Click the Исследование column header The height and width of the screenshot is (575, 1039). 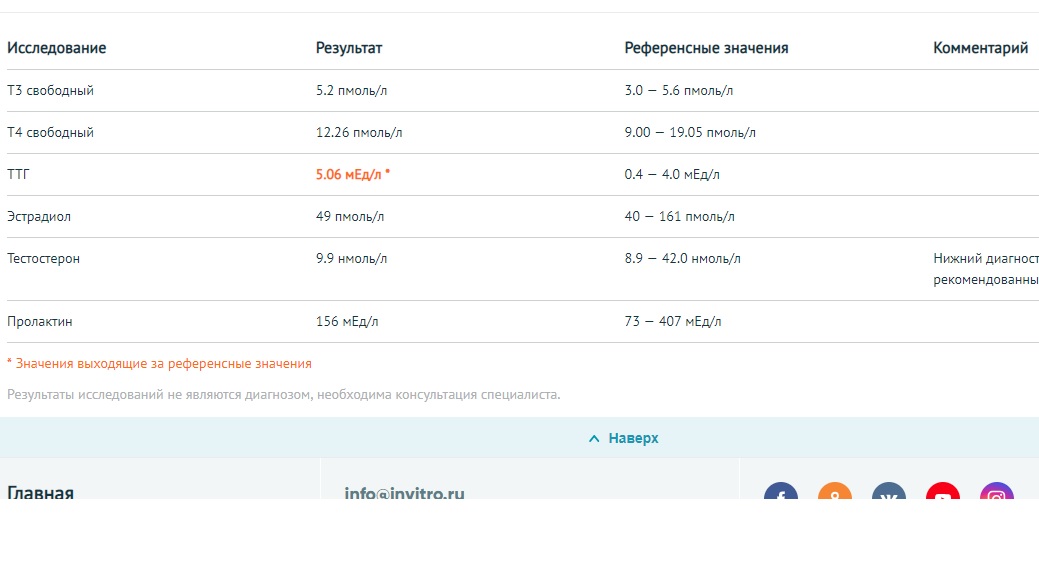[x=56, y=48]
